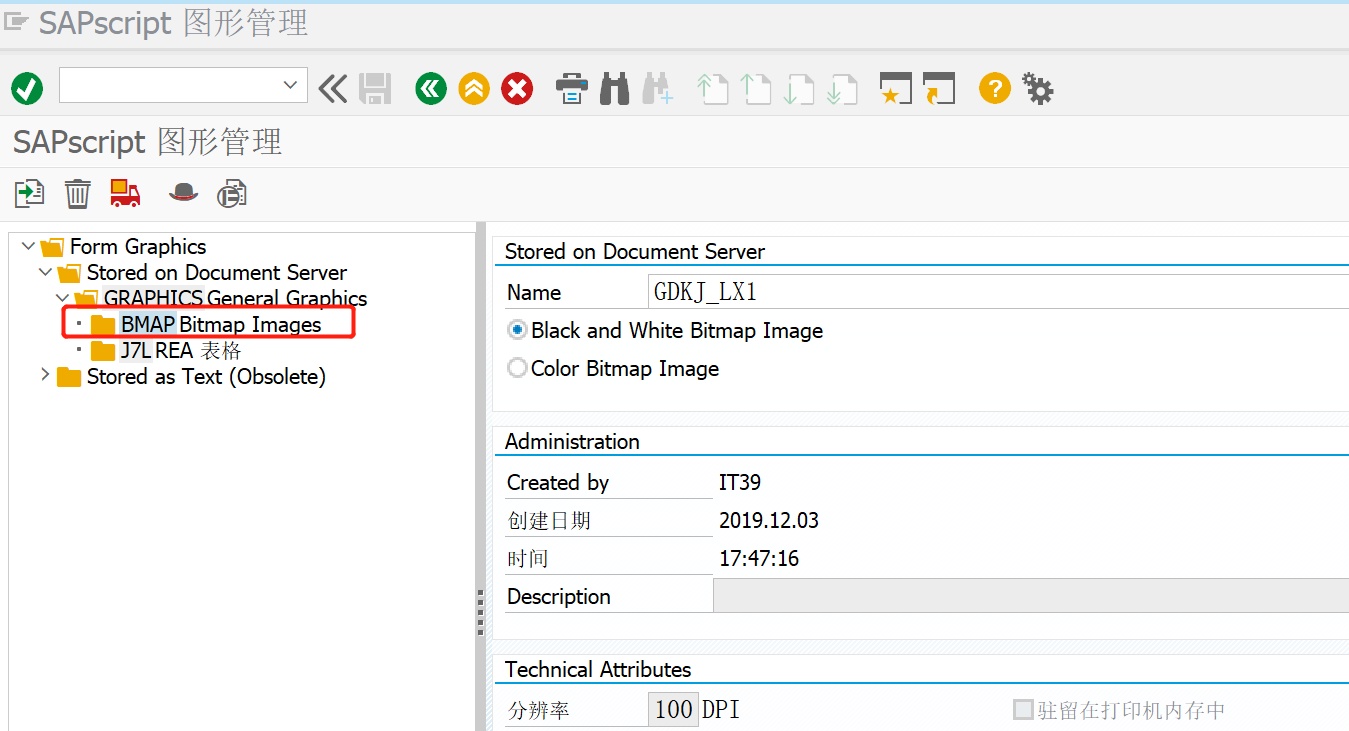Print using the printer toolbar icon
The height and width of the screenshot is (731, 1349).
[571, 88]
